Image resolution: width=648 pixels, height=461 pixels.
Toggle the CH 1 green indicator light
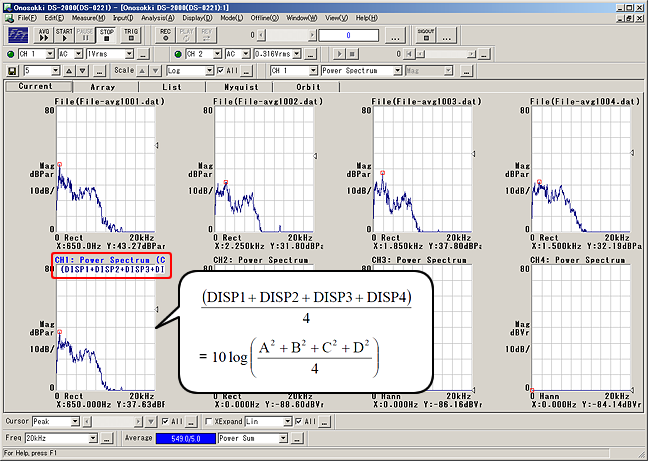click(x=11, y=54)
